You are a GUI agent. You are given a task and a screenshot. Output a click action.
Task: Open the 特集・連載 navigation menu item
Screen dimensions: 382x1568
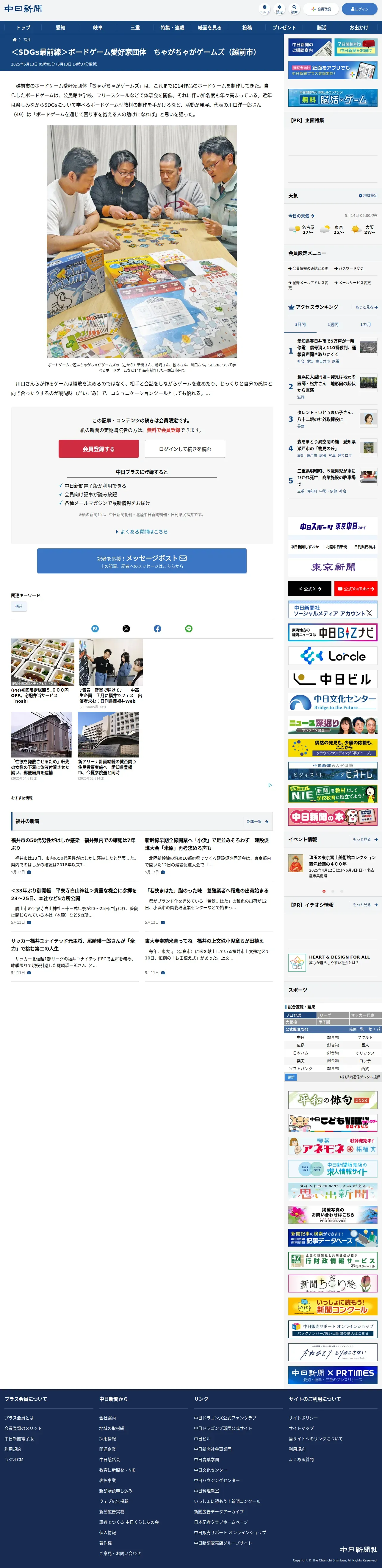(x=172, y=27)
